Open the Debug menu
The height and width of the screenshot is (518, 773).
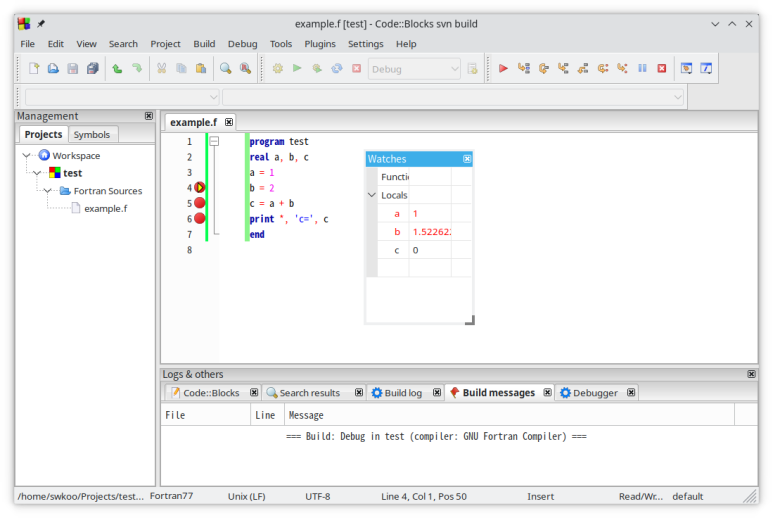pos(242,44)
